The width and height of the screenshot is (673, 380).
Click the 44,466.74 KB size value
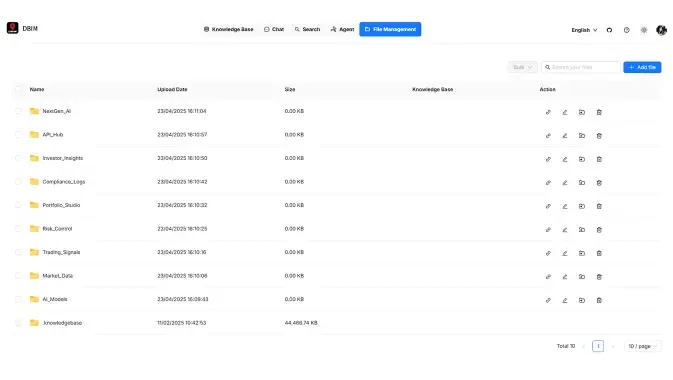click(301, 323)
